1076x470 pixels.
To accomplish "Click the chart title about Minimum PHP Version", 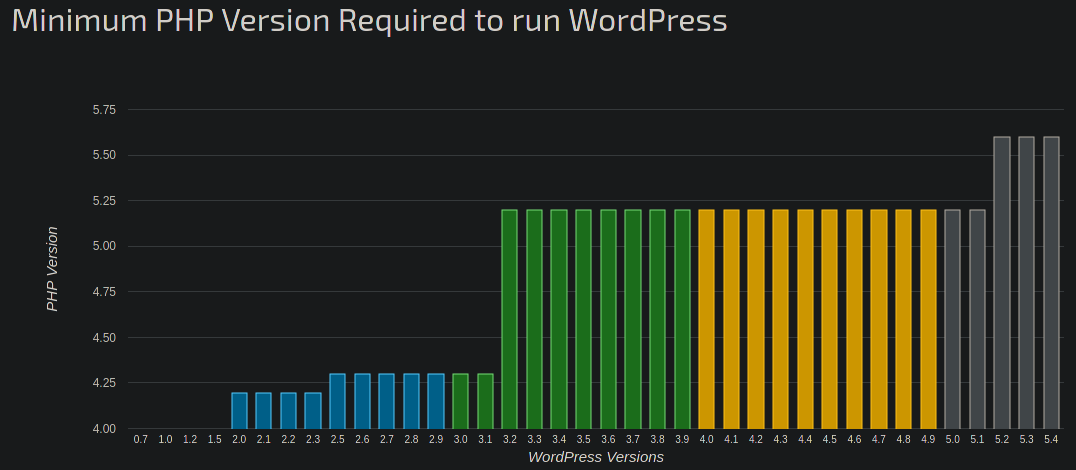I will coord(369,21).
